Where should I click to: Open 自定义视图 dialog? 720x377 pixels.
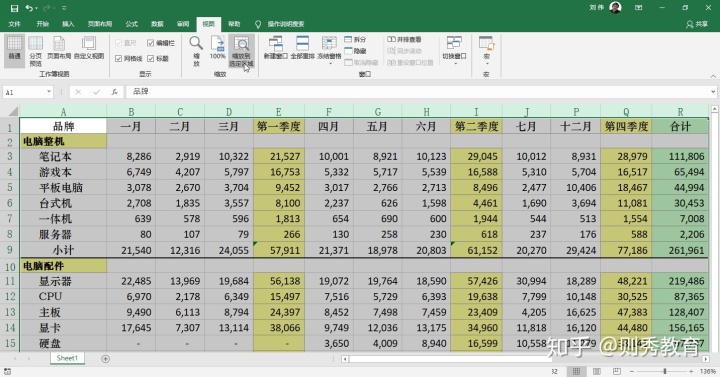click(89, 48)
